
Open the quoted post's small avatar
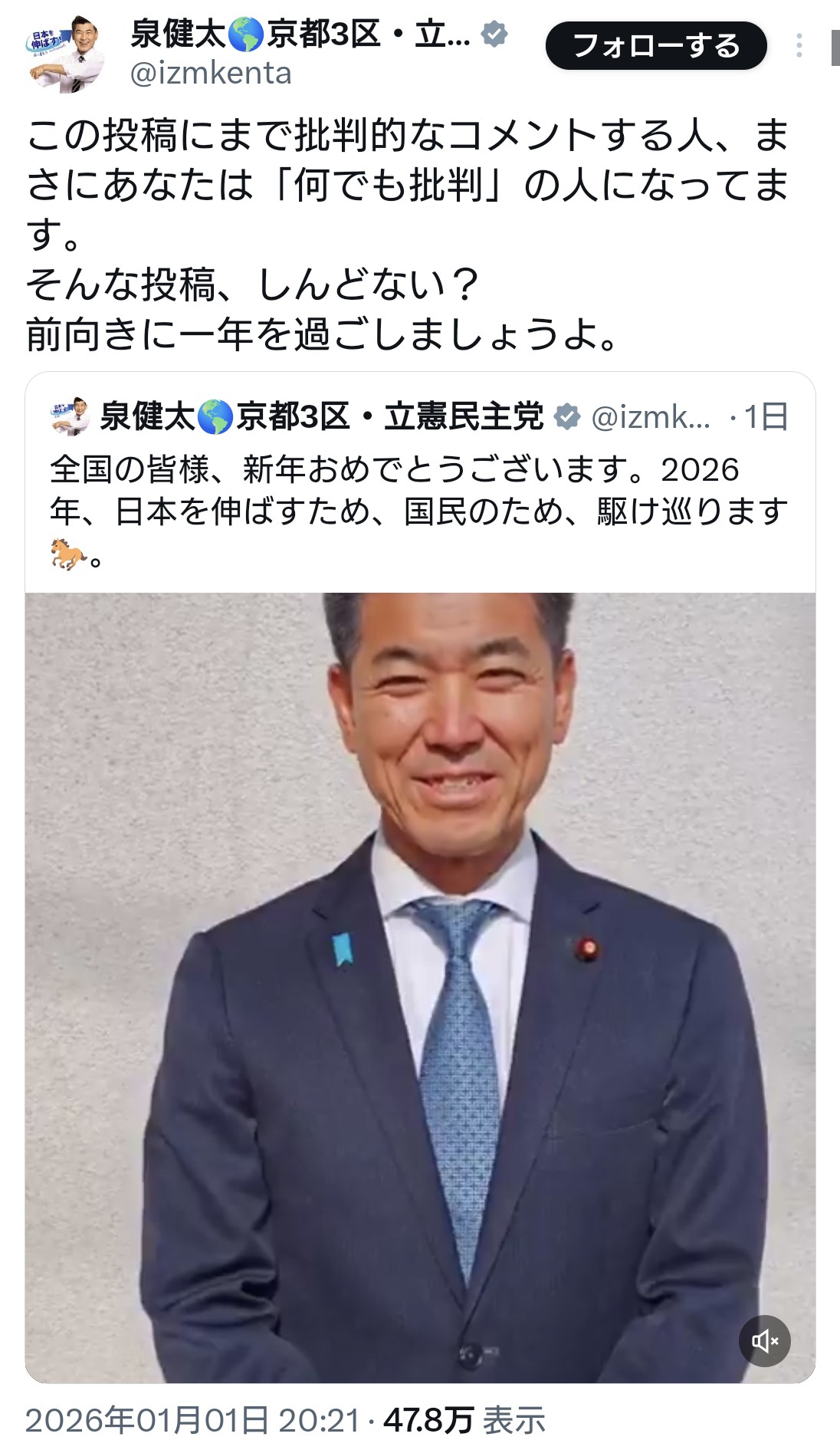point(71,416)
